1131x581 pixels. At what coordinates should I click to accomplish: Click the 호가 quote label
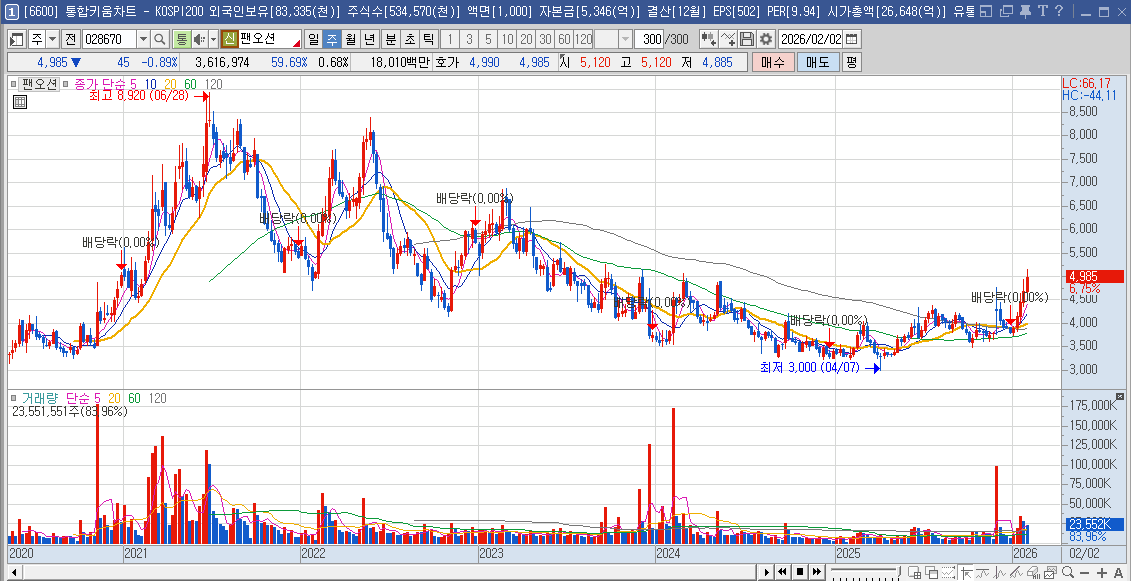coord(446,63)
